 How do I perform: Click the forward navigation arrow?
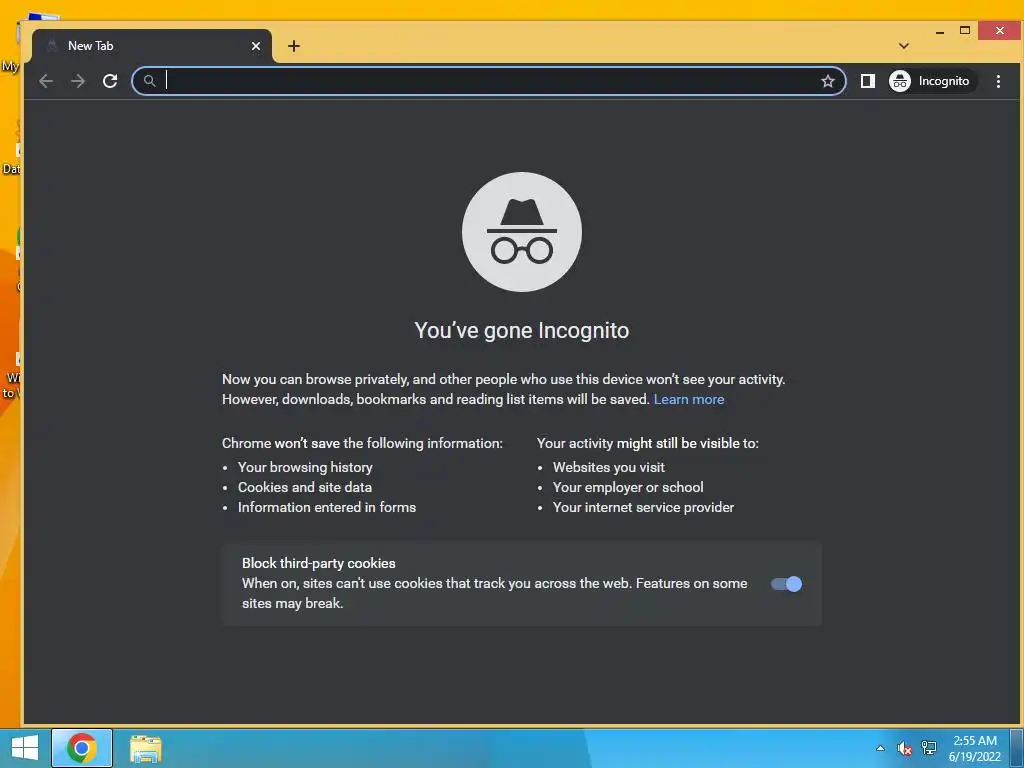[x=78, y=81]
